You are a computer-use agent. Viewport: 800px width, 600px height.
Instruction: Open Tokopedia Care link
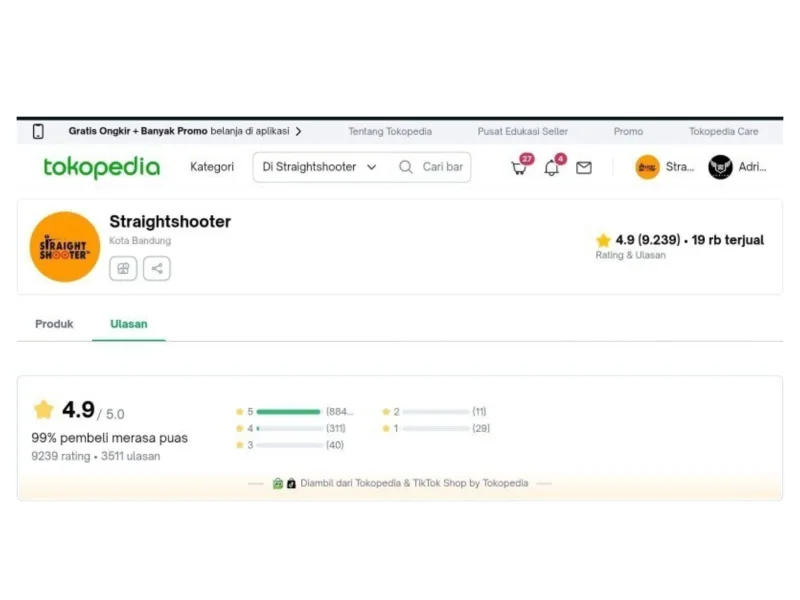(723, 131)
